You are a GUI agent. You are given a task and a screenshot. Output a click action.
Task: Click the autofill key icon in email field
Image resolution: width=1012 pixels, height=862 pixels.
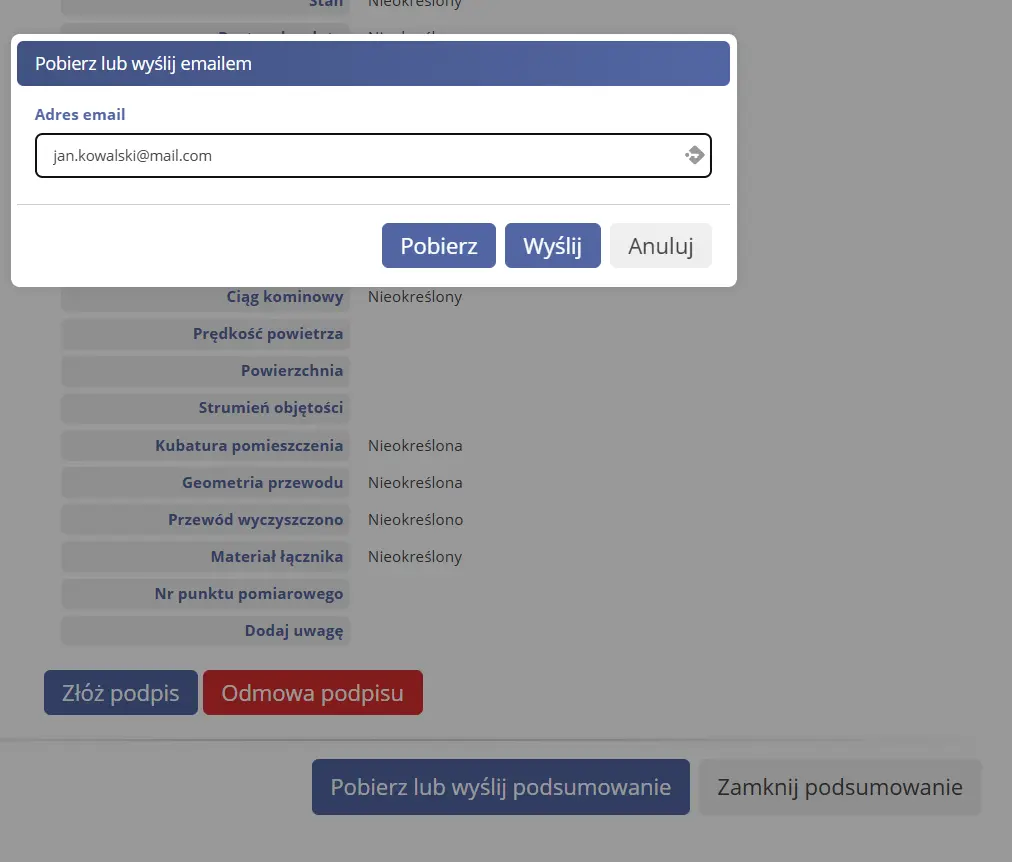click(694, 155)
